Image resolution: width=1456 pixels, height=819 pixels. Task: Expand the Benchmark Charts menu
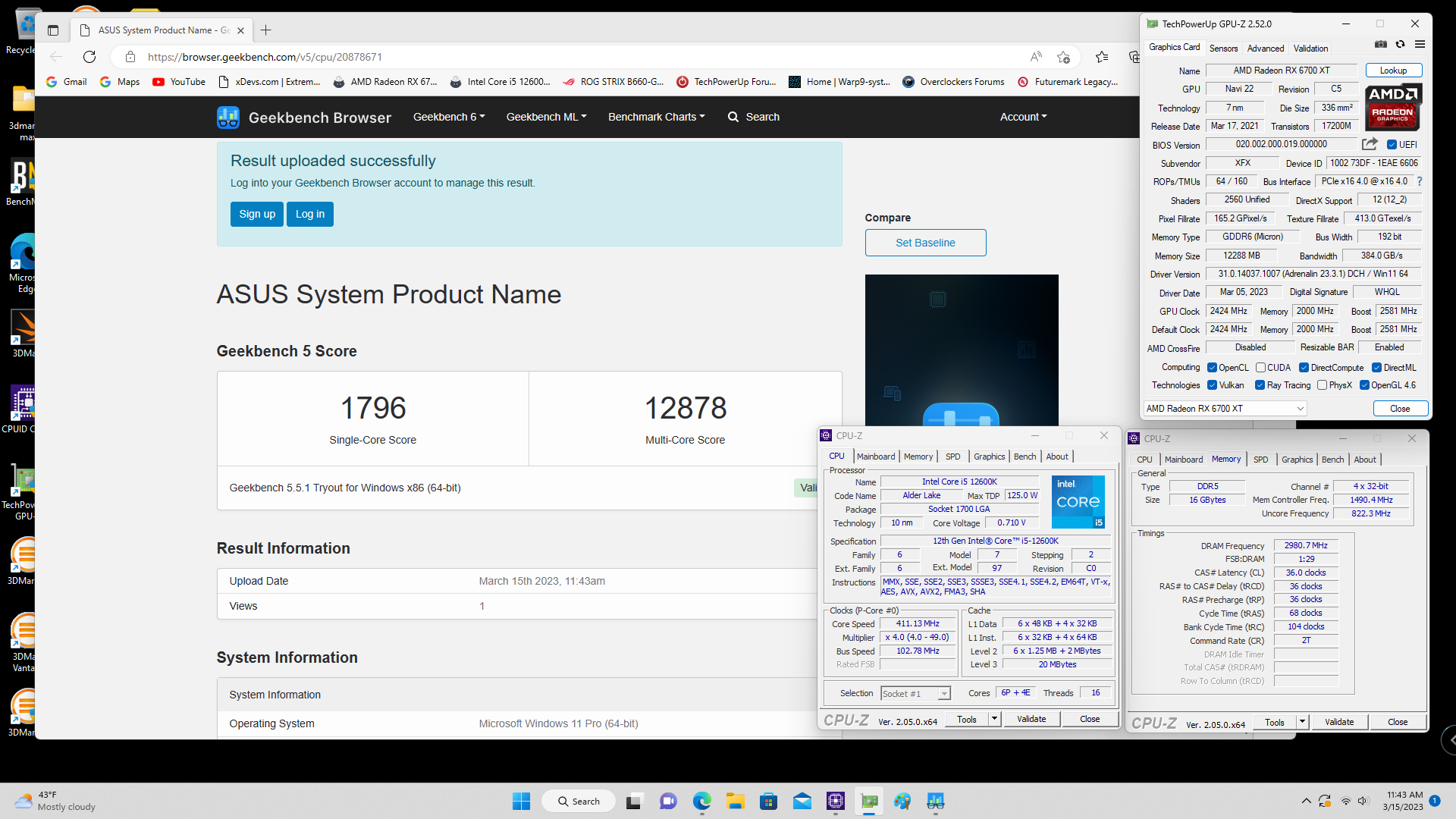[x=656, y=117]
